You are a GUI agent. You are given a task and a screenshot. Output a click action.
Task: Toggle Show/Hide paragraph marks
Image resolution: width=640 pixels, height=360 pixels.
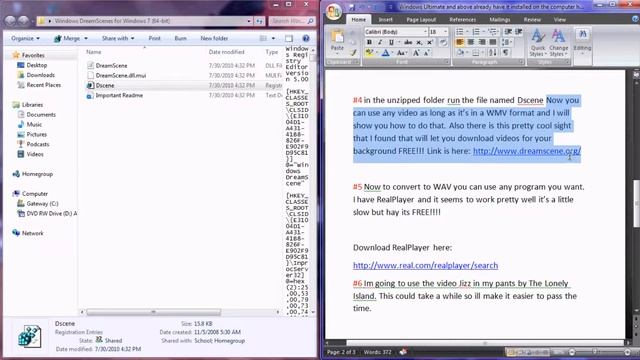point(506,53)
